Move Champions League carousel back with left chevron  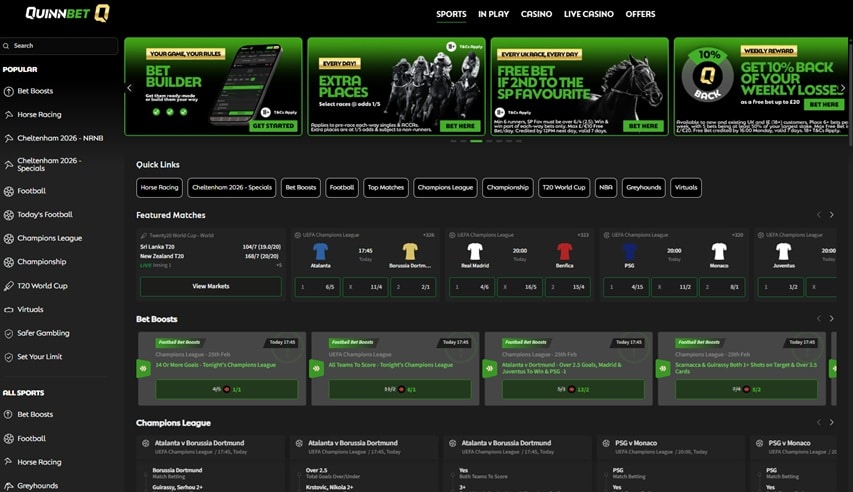tap(819, 422)
